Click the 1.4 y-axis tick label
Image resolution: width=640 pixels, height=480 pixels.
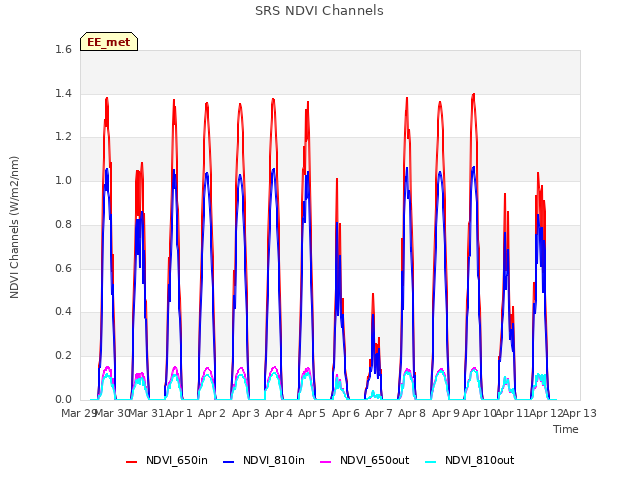point(63,93)
